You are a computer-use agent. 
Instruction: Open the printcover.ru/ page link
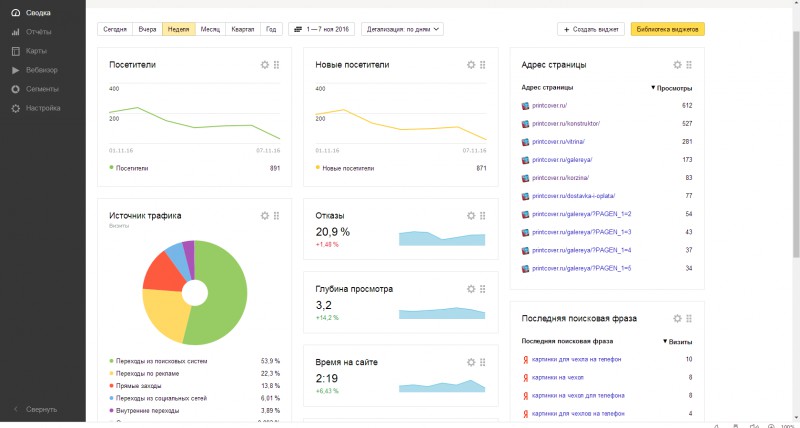click(549, 106)
